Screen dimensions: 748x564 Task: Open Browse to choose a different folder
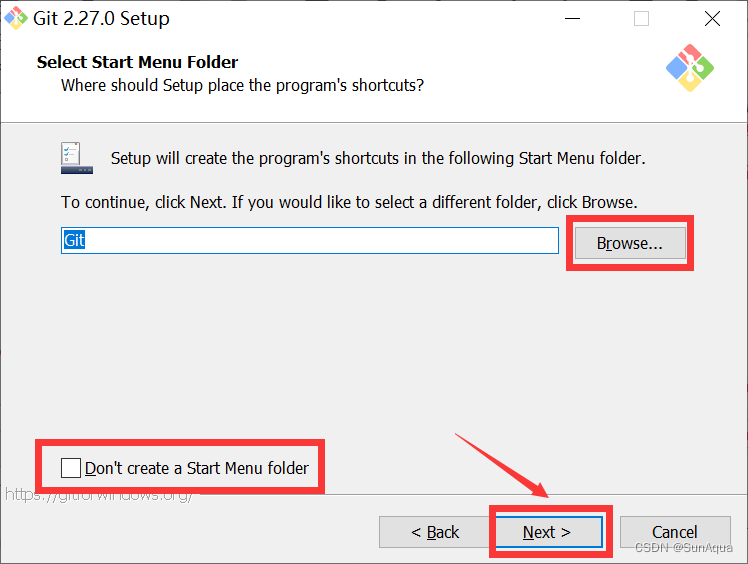coord(630,243)
